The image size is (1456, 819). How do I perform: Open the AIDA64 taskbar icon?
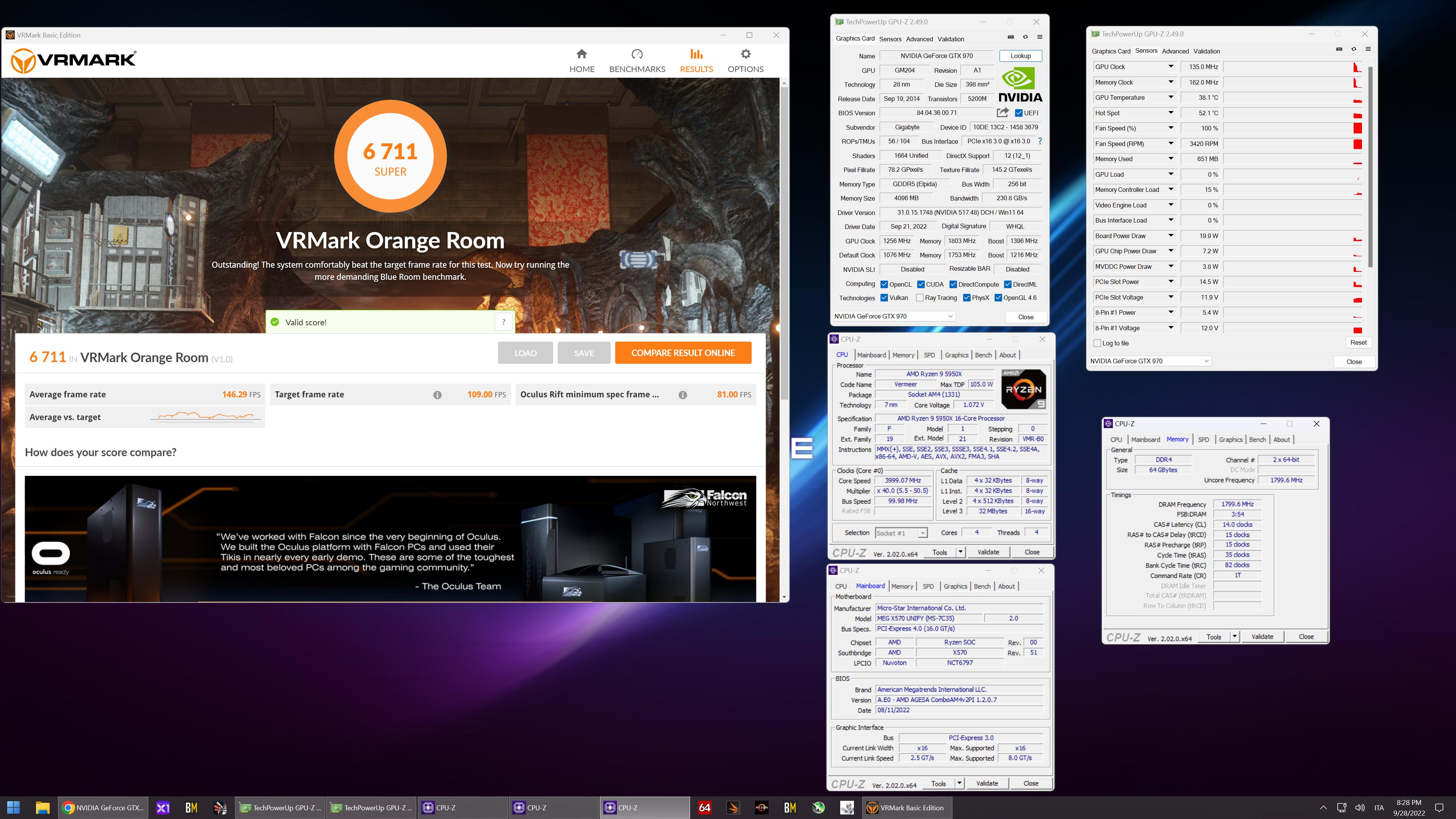(x=704, y=808)
